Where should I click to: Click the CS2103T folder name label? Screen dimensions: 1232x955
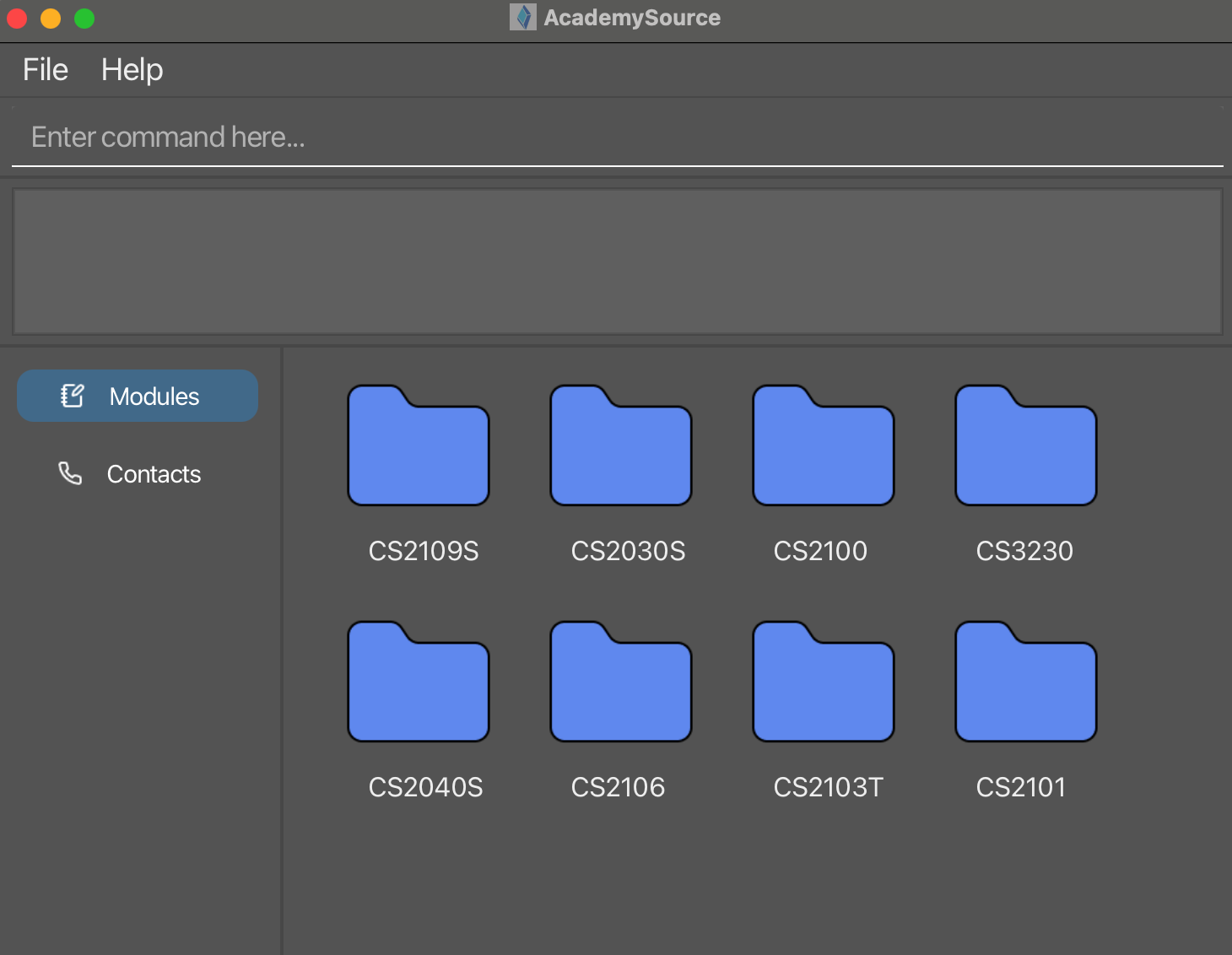828,787
